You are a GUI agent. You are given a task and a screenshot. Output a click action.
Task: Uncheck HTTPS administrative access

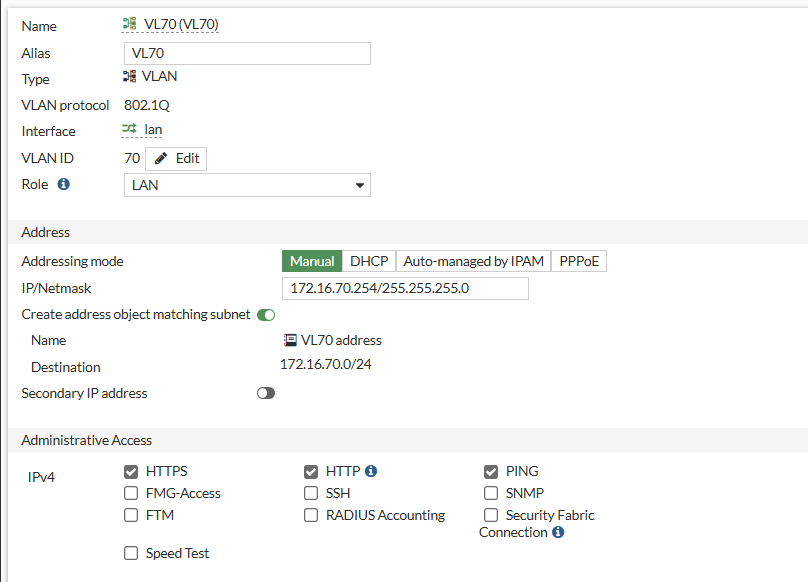(131, 471)
